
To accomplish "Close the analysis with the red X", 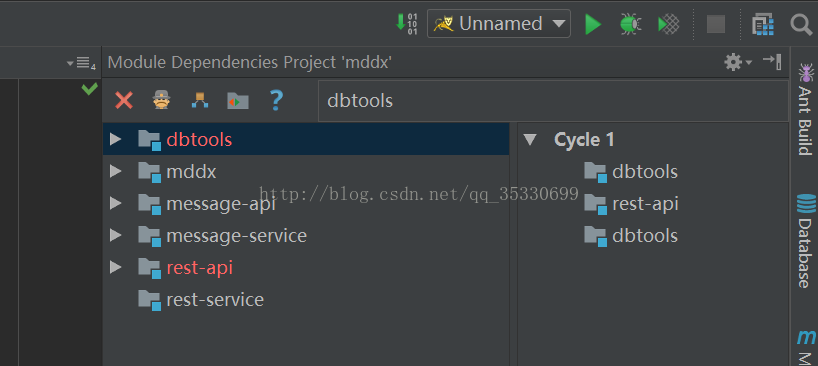I will [124, 100].
